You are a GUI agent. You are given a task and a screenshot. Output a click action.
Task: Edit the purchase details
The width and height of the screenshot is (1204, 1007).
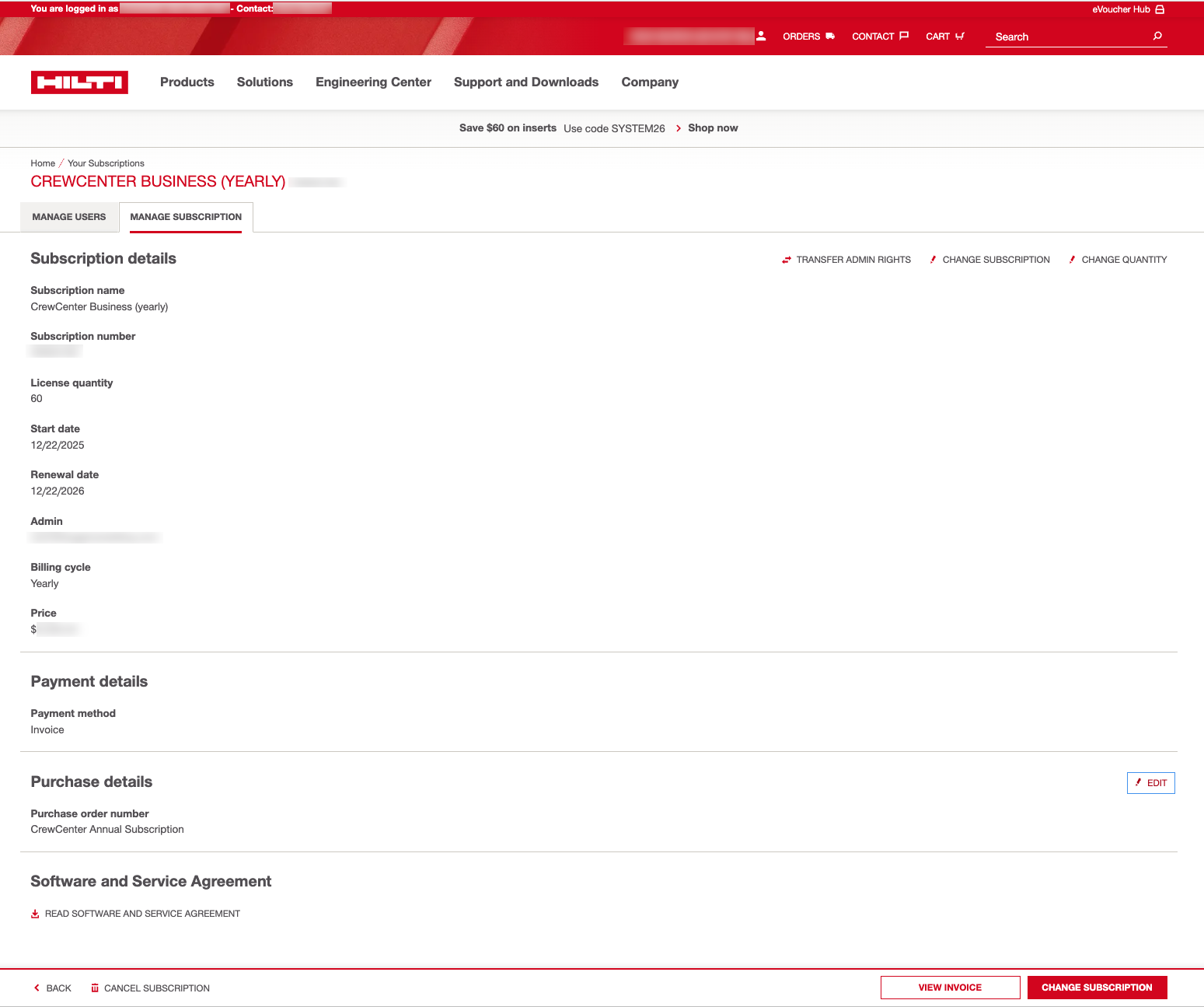[1150, 783]
